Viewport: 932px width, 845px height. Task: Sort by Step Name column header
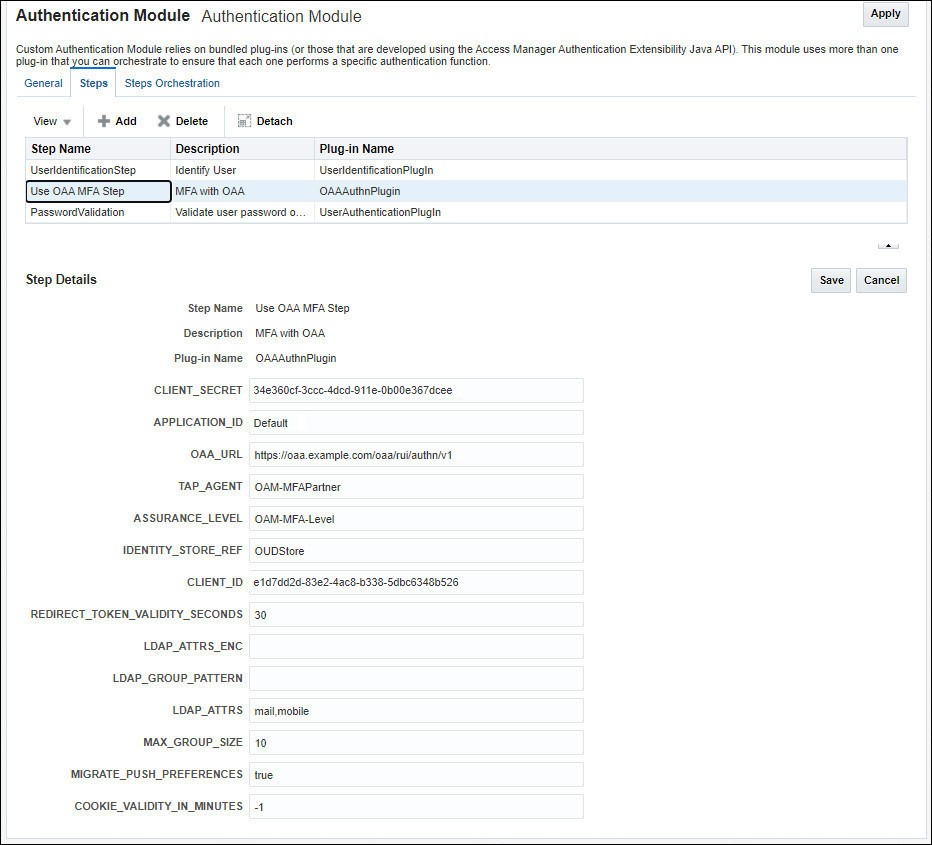point(98,149)
